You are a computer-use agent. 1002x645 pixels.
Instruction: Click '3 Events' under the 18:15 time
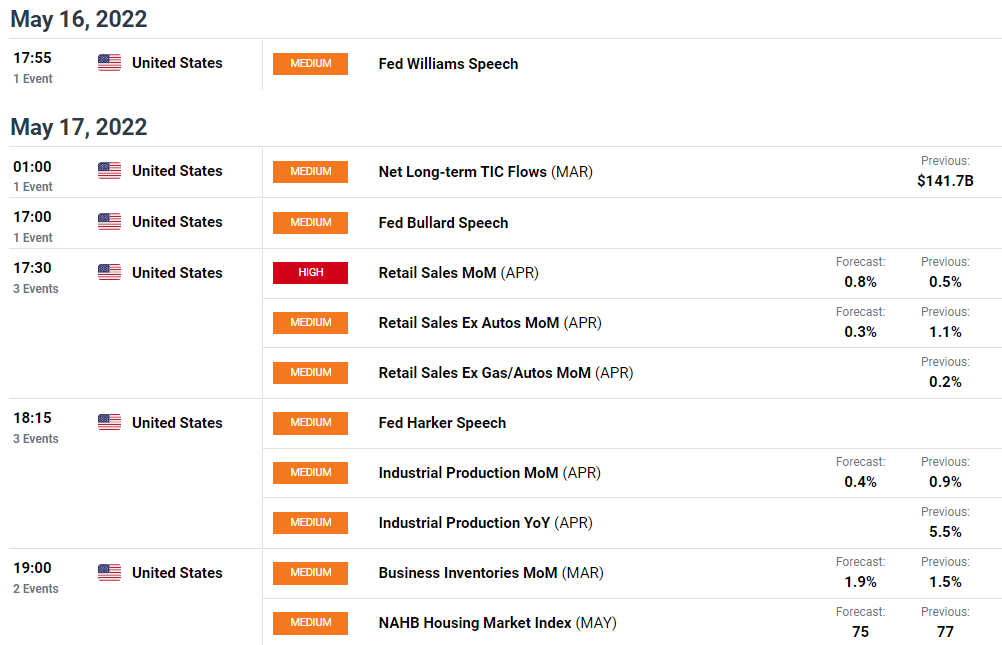(x=36, y=439)
